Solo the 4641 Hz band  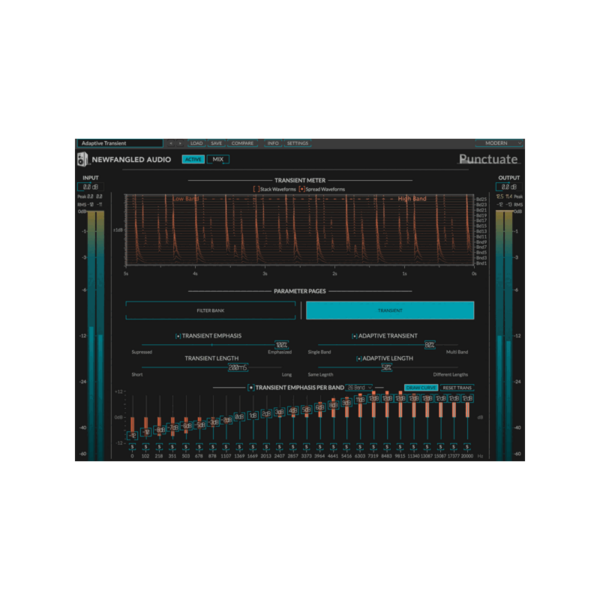click(333, 447)
